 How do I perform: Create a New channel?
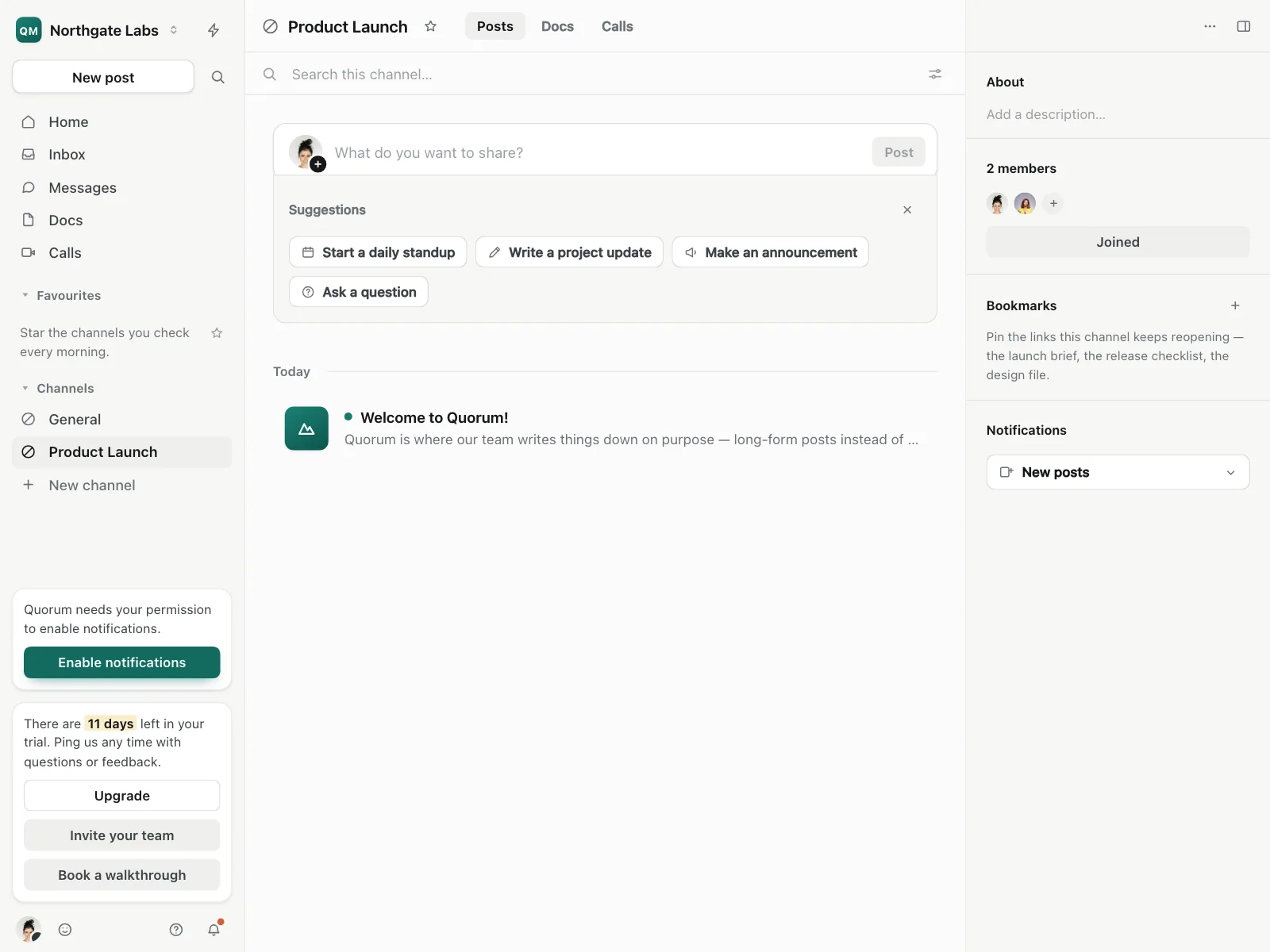point(122,486)
